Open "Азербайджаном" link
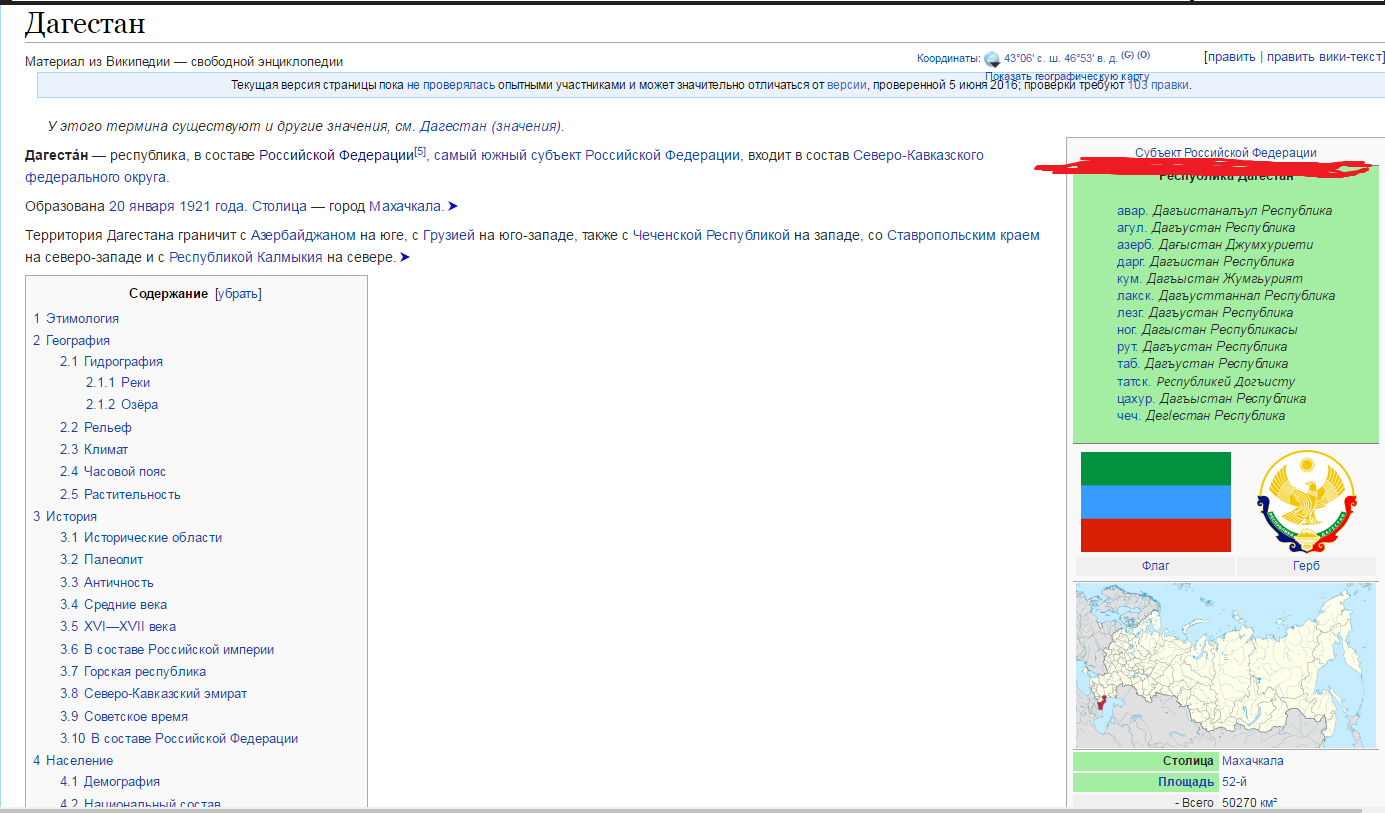Screen dimensions: 1385x813 [303, 236]
